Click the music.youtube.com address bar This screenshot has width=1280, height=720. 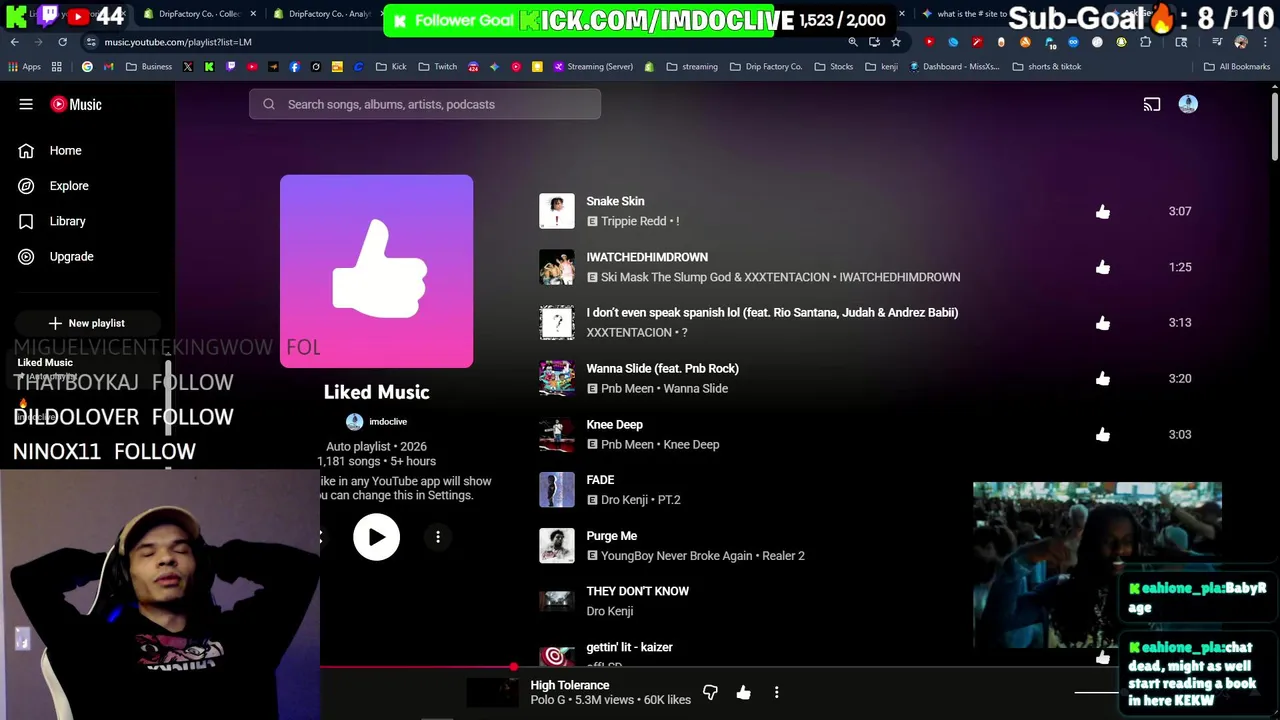click(x=178, y=42)
